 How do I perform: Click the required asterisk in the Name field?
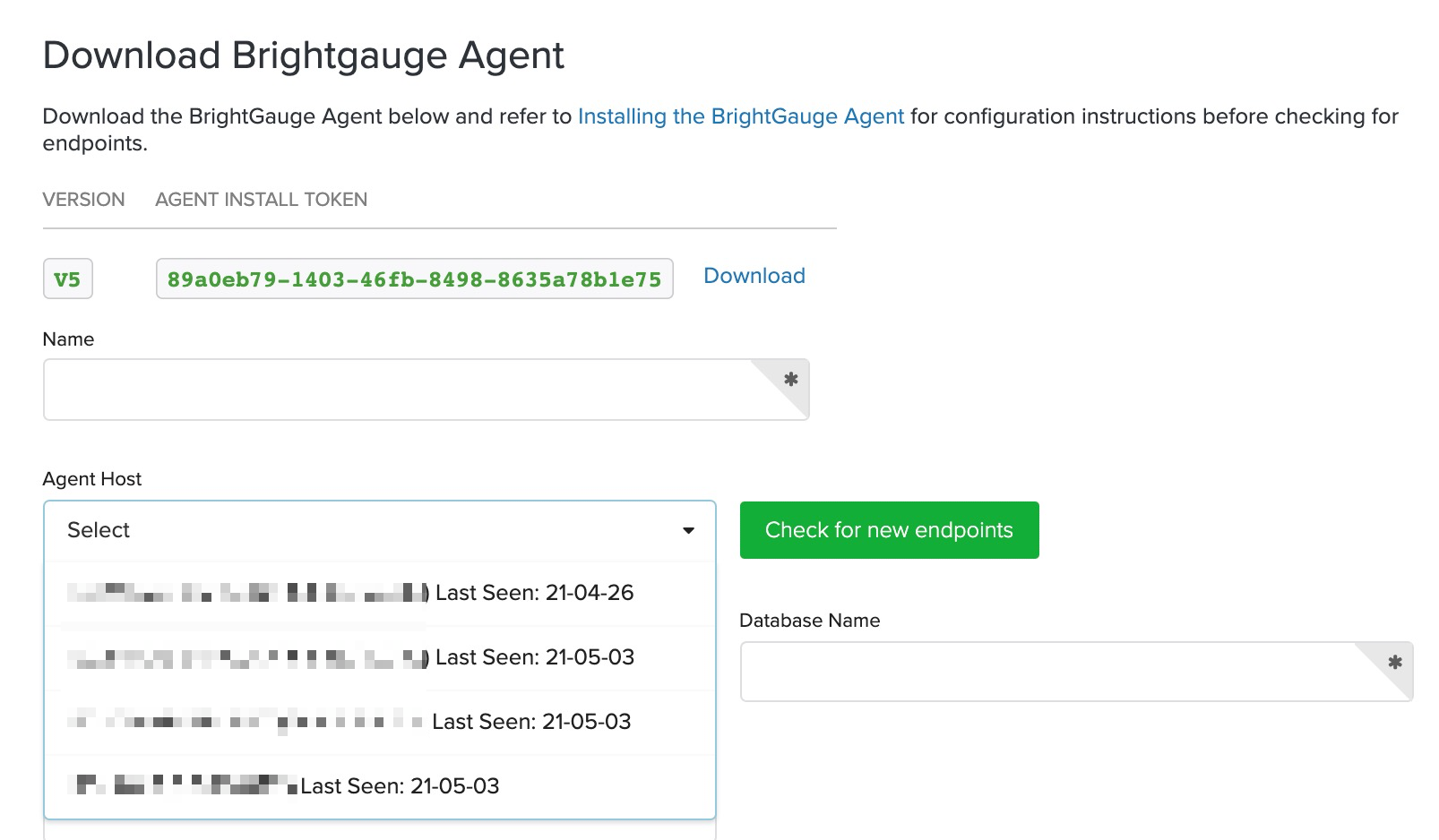(790, 380)
